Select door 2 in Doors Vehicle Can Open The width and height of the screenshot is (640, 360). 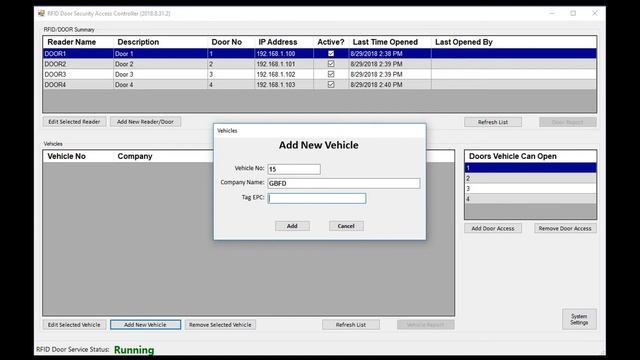[x=531, y=178]
